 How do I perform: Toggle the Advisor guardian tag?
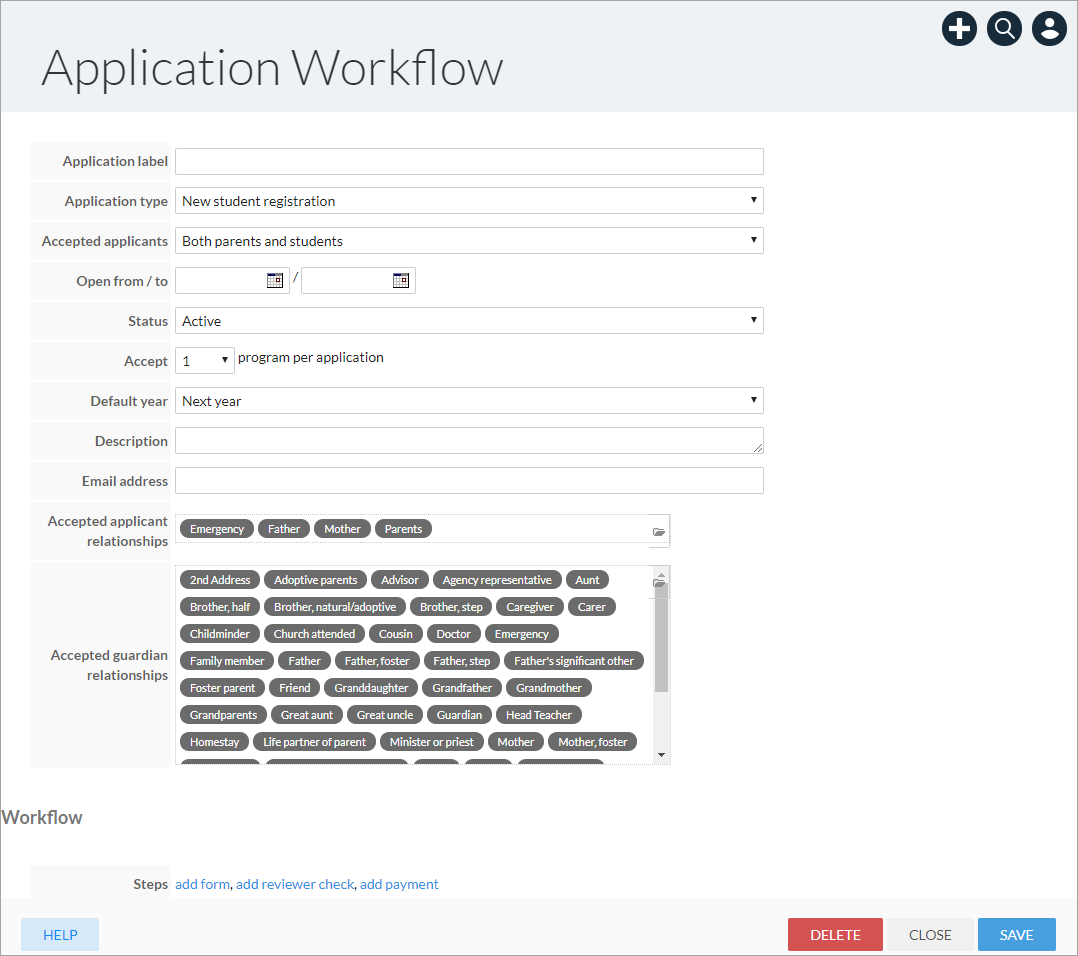pos(399,579)
